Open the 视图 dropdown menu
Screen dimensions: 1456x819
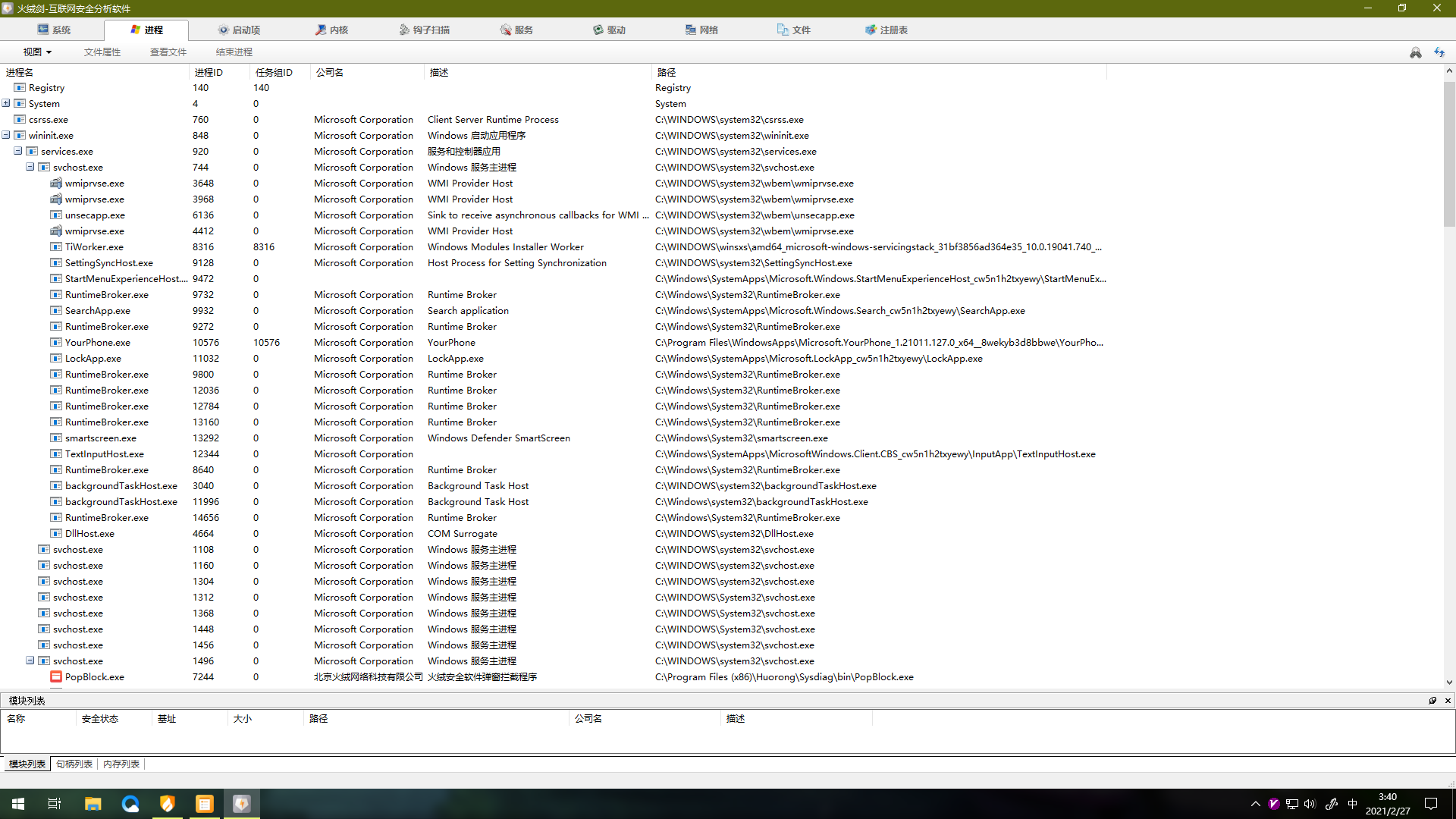point(37,52)
